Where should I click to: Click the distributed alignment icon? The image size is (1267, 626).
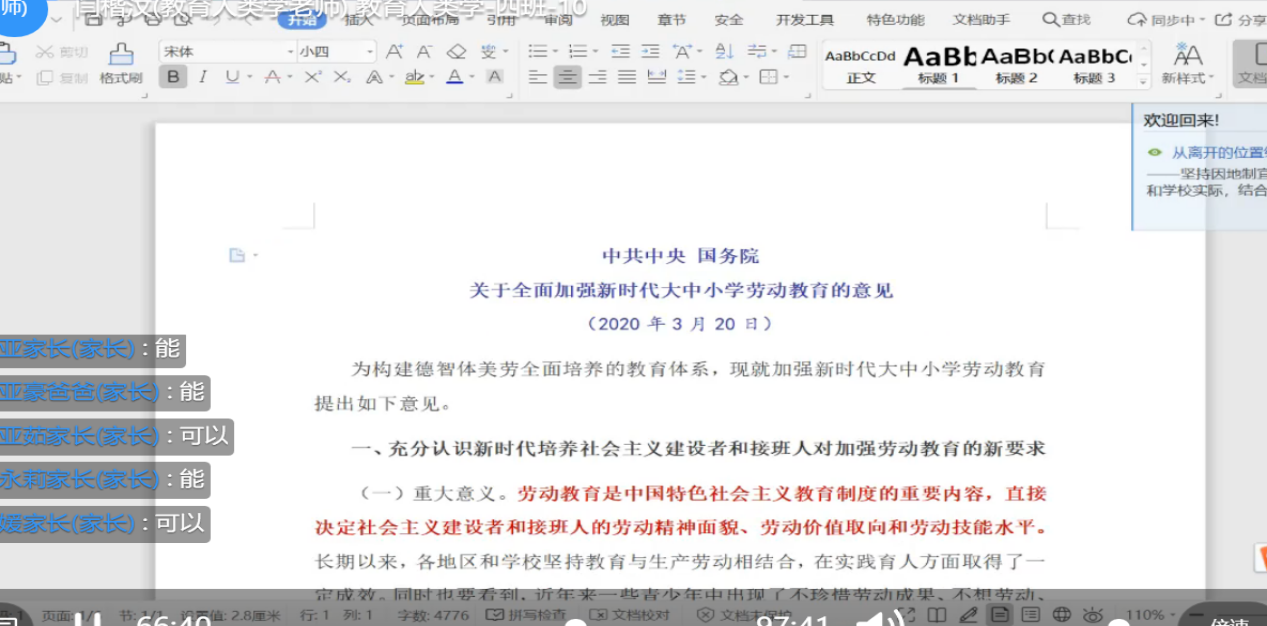[x=657, y=77]
